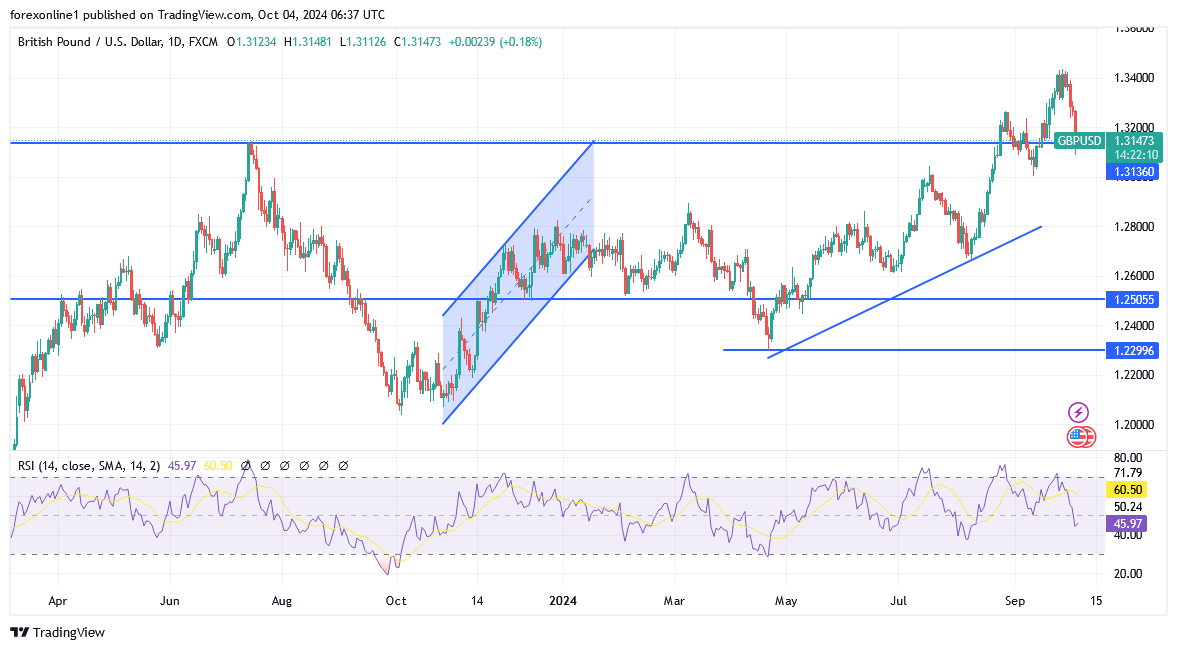The height and width of the screenshot is (650, 1177).
Task: Click the 1.31360 blue price label
Action: (1133, 173)
